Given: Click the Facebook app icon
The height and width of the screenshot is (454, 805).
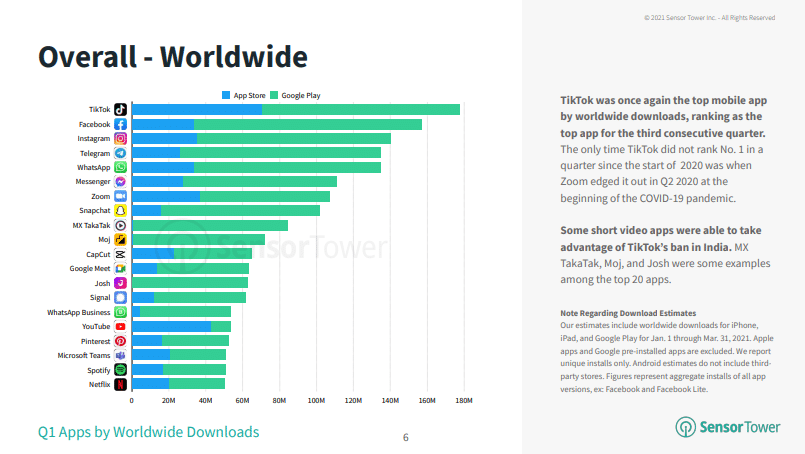Looking at the screenshot, I should (x=120, y=124).
